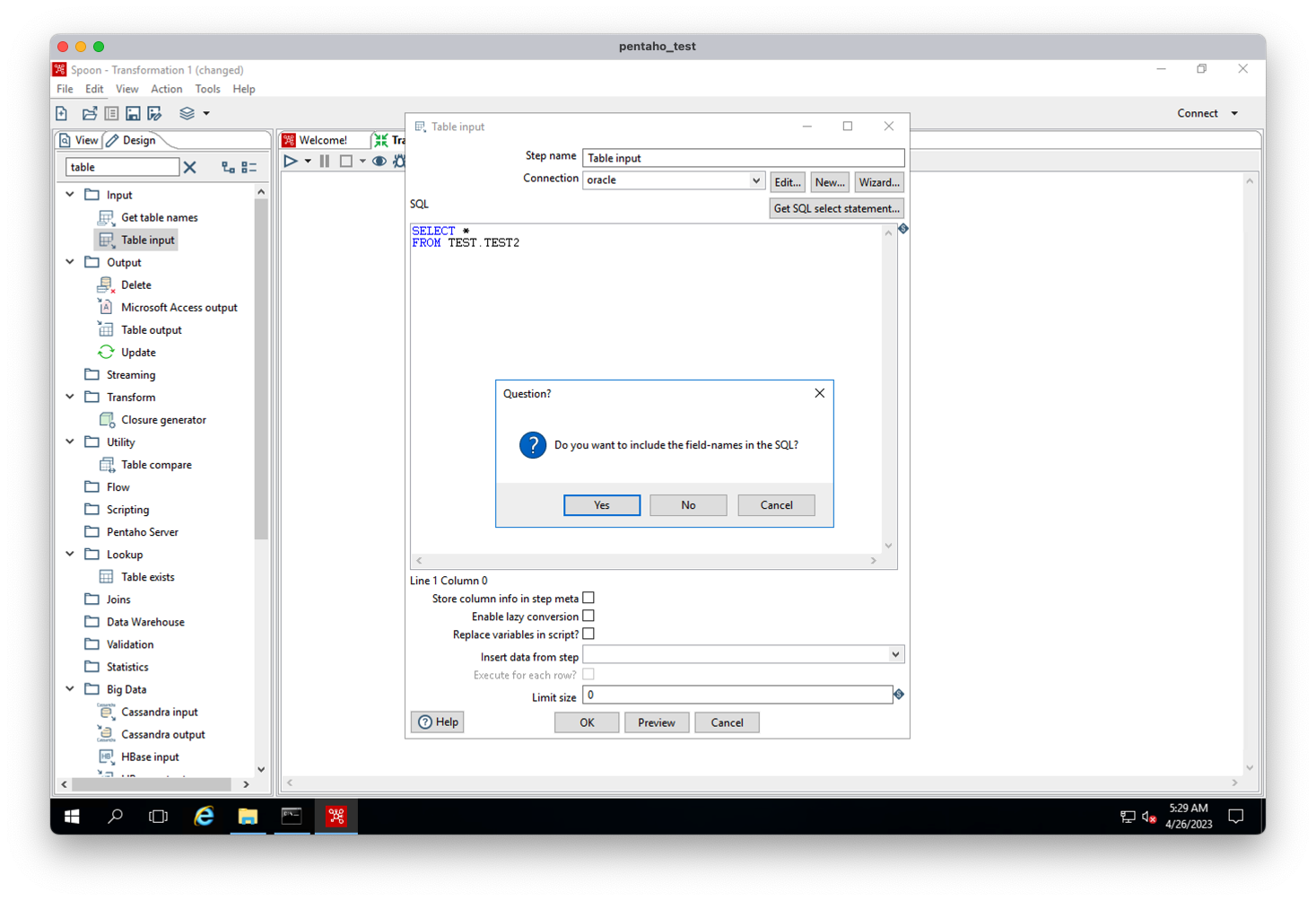1316x901 pixels.
Task: Click the Preview transformation eye icon
Action: [379, 162]
